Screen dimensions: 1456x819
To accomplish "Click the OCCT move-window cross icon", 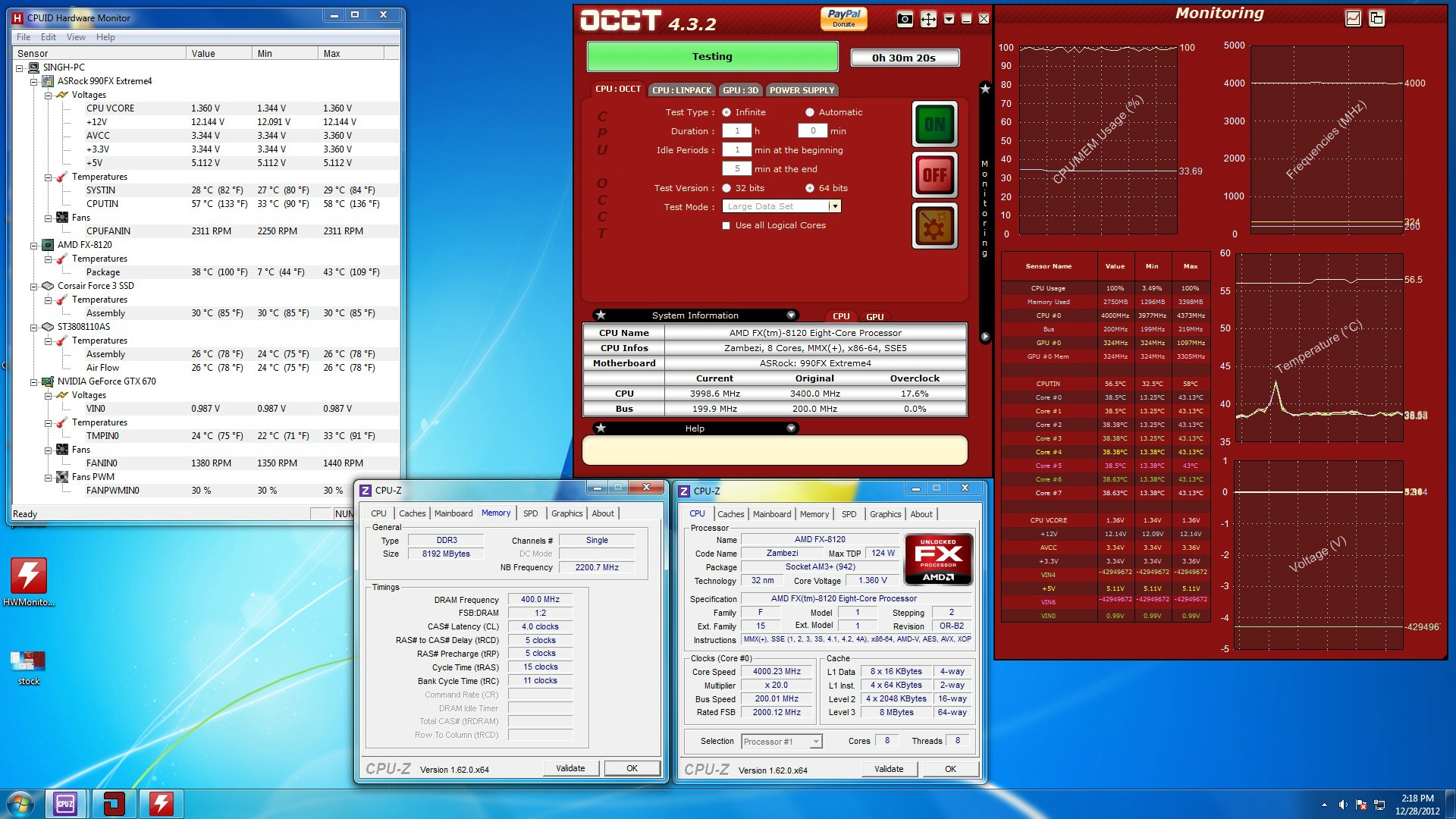I will coord(928,20).
